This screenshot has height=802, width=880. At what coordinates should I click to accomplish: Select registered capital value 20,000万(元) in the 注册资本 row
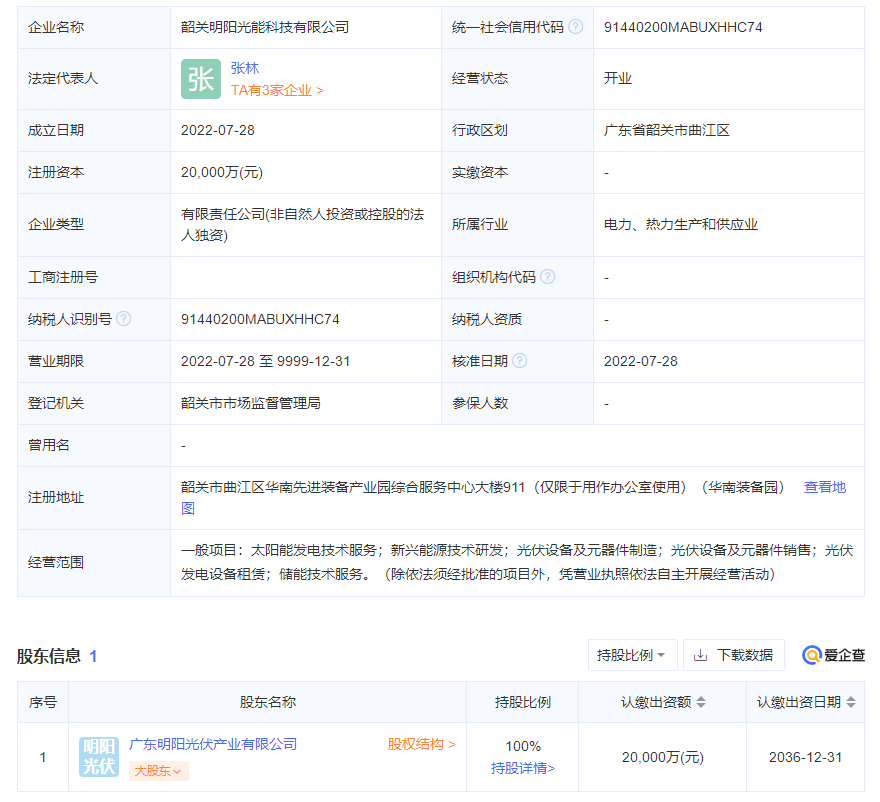click(222, 172)
